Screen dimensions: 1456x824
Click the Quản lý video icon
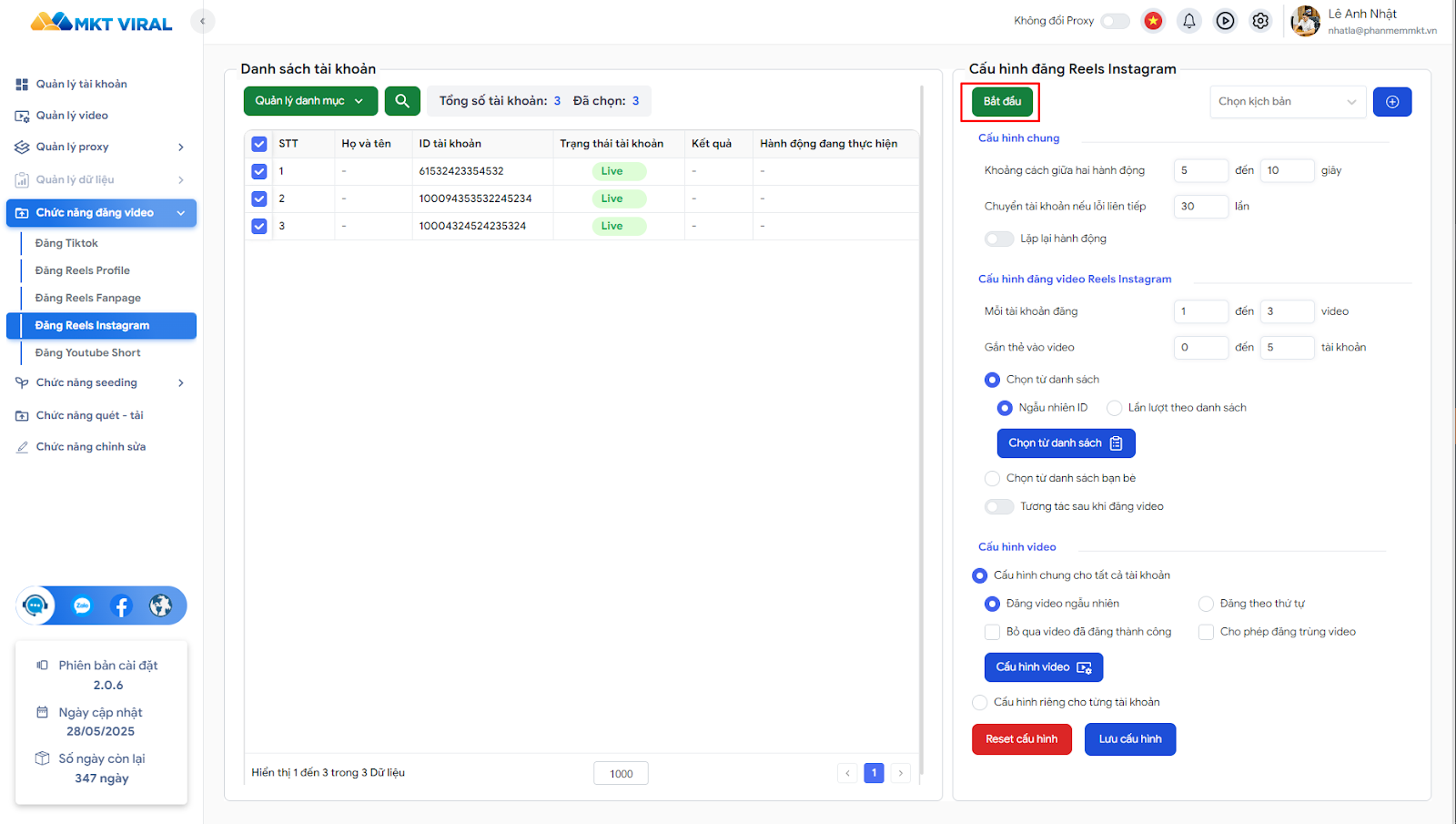[x=22, y=117]
